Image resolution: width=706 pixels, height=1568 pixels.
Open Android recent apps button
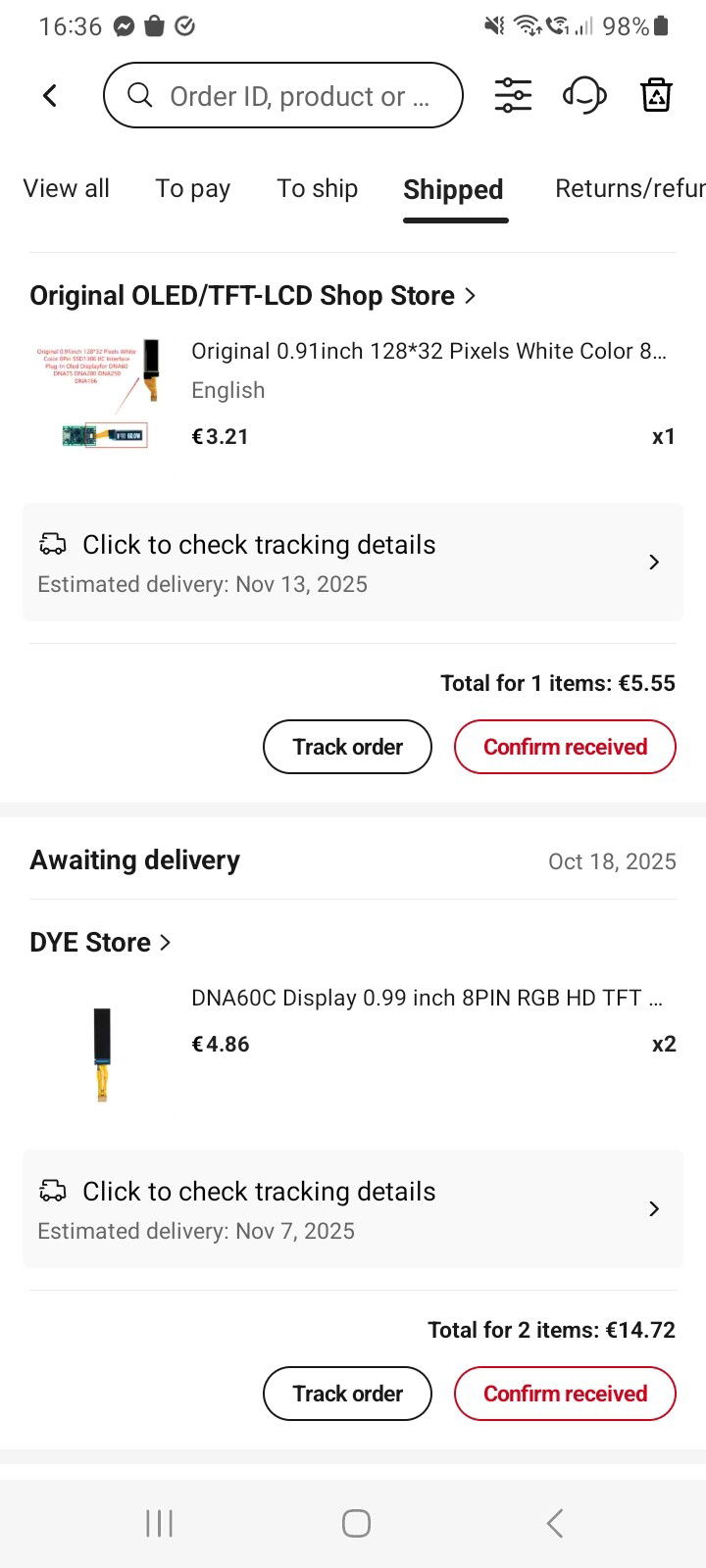[x=159, y=1523]
